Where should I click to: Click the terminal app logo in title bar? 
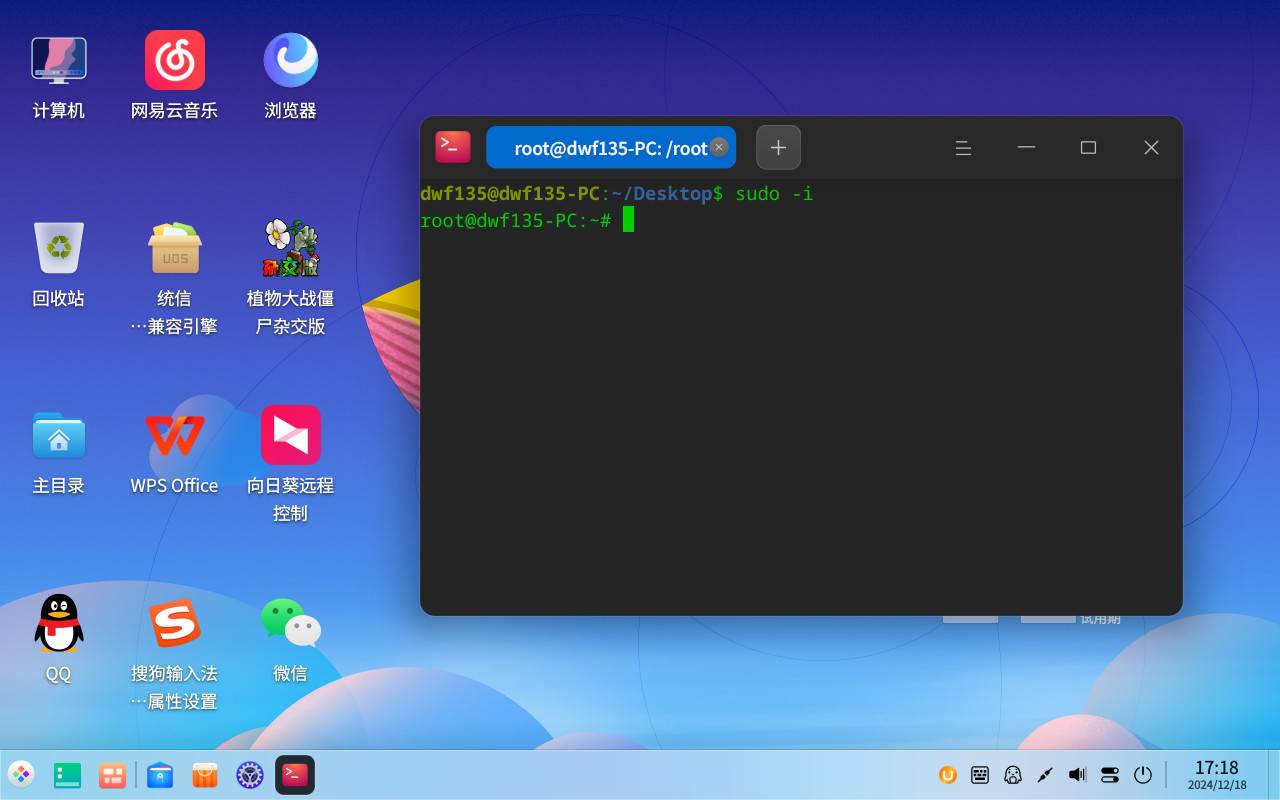(453, 147)
